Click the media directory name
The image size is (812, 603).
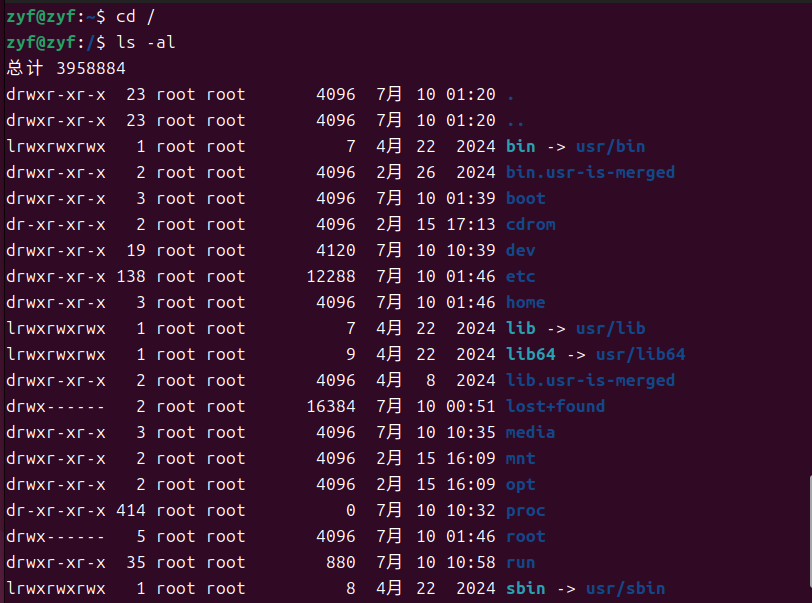click(530, 432)
